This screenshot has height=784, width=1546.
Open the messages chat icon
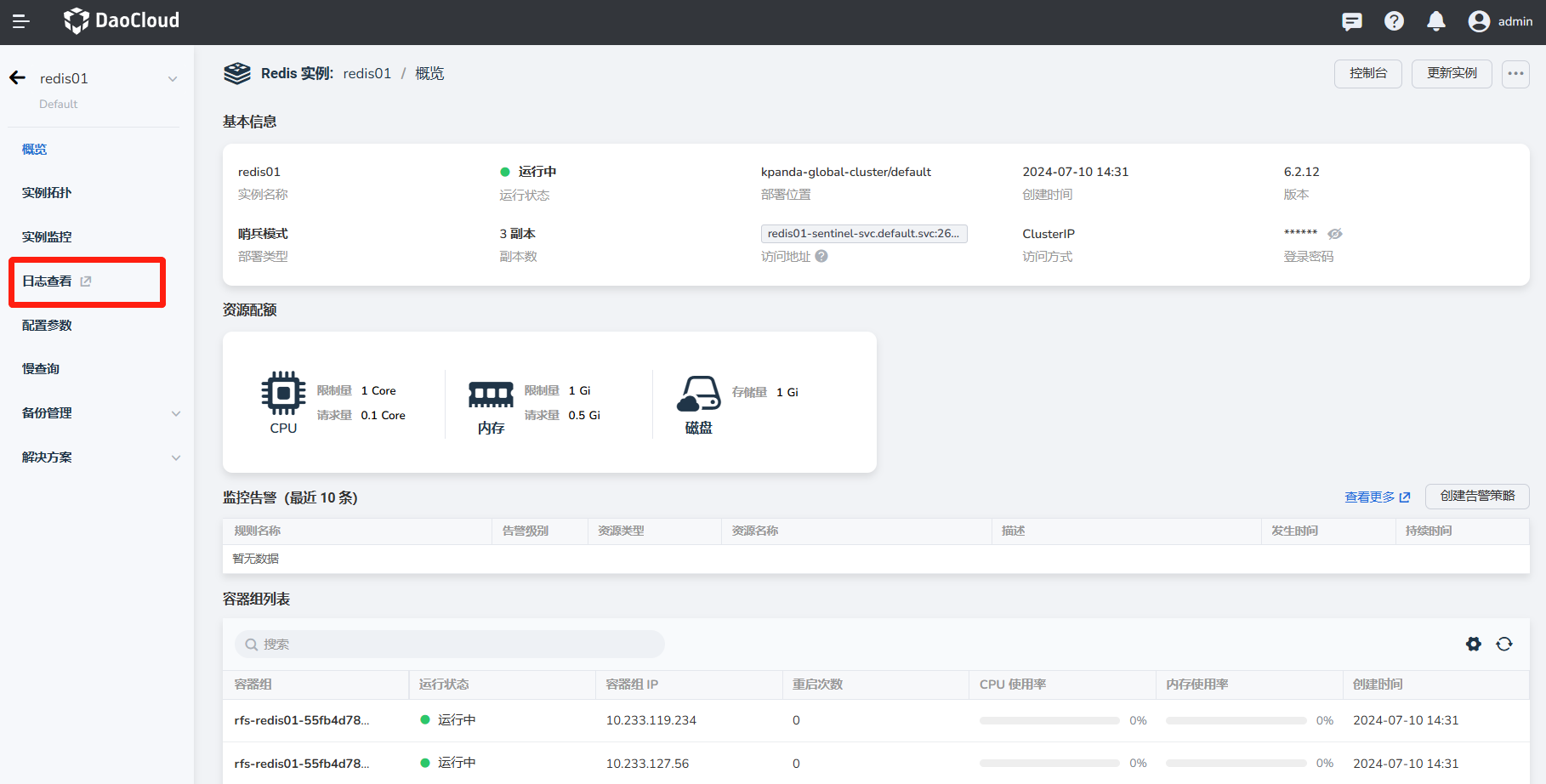pyautogui.click(x=1351, y=21)
